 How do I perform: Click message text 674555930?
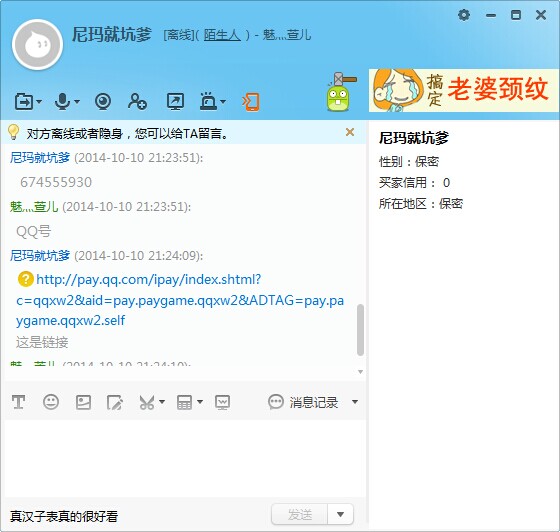pos(56,182)
